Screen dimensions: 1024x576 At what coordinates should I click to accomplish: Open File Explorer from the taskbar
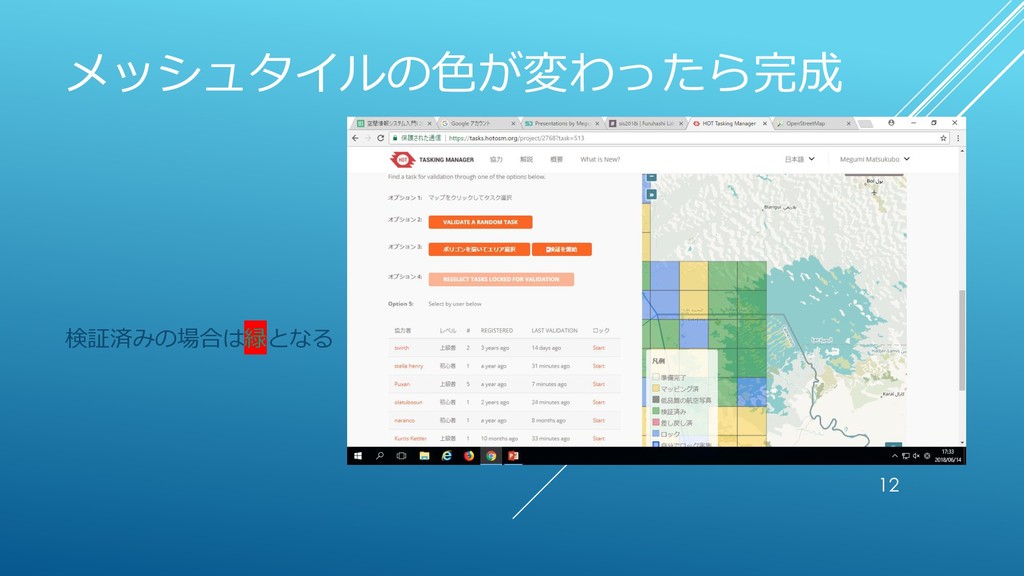click(424, 456)
